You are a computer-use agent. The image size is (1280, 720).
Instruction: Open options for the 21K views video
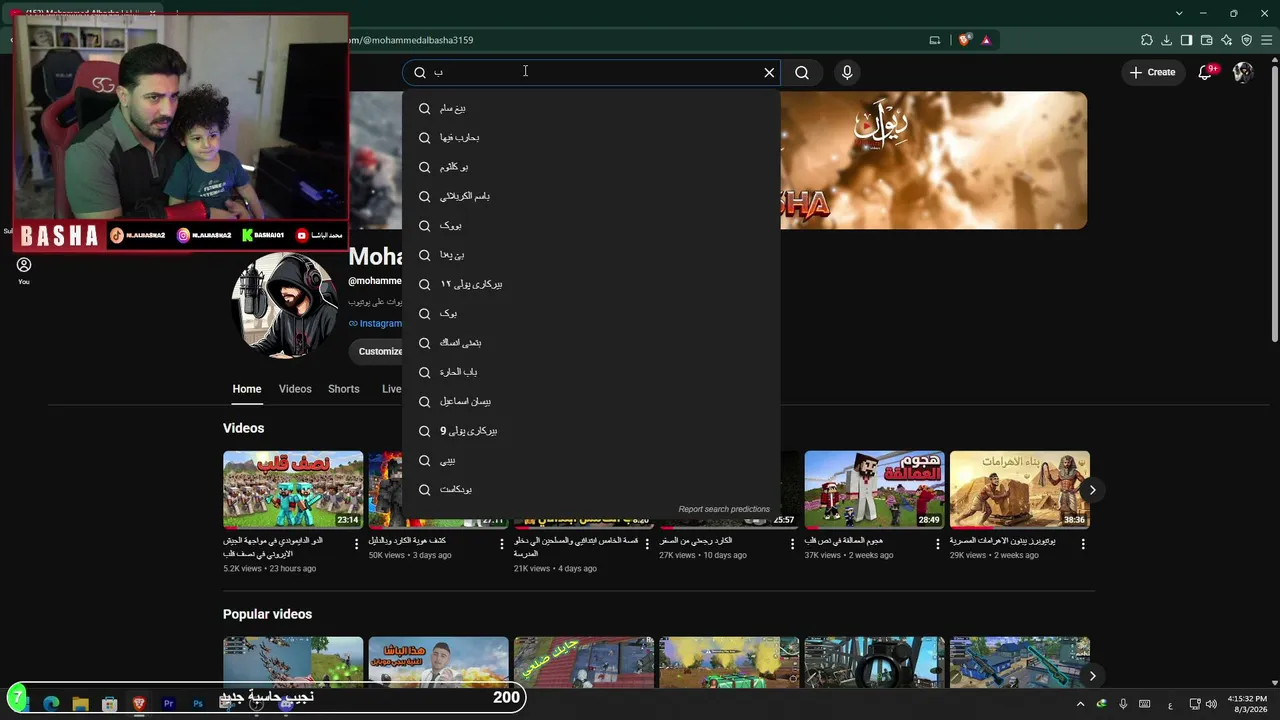647,544
